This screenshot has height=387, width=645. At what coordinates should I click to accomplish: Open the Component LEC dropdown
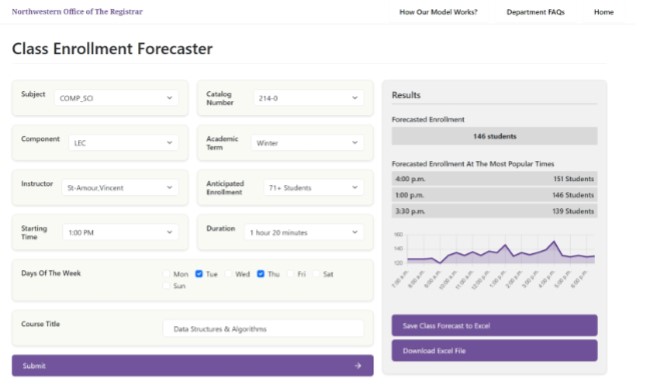123,143
